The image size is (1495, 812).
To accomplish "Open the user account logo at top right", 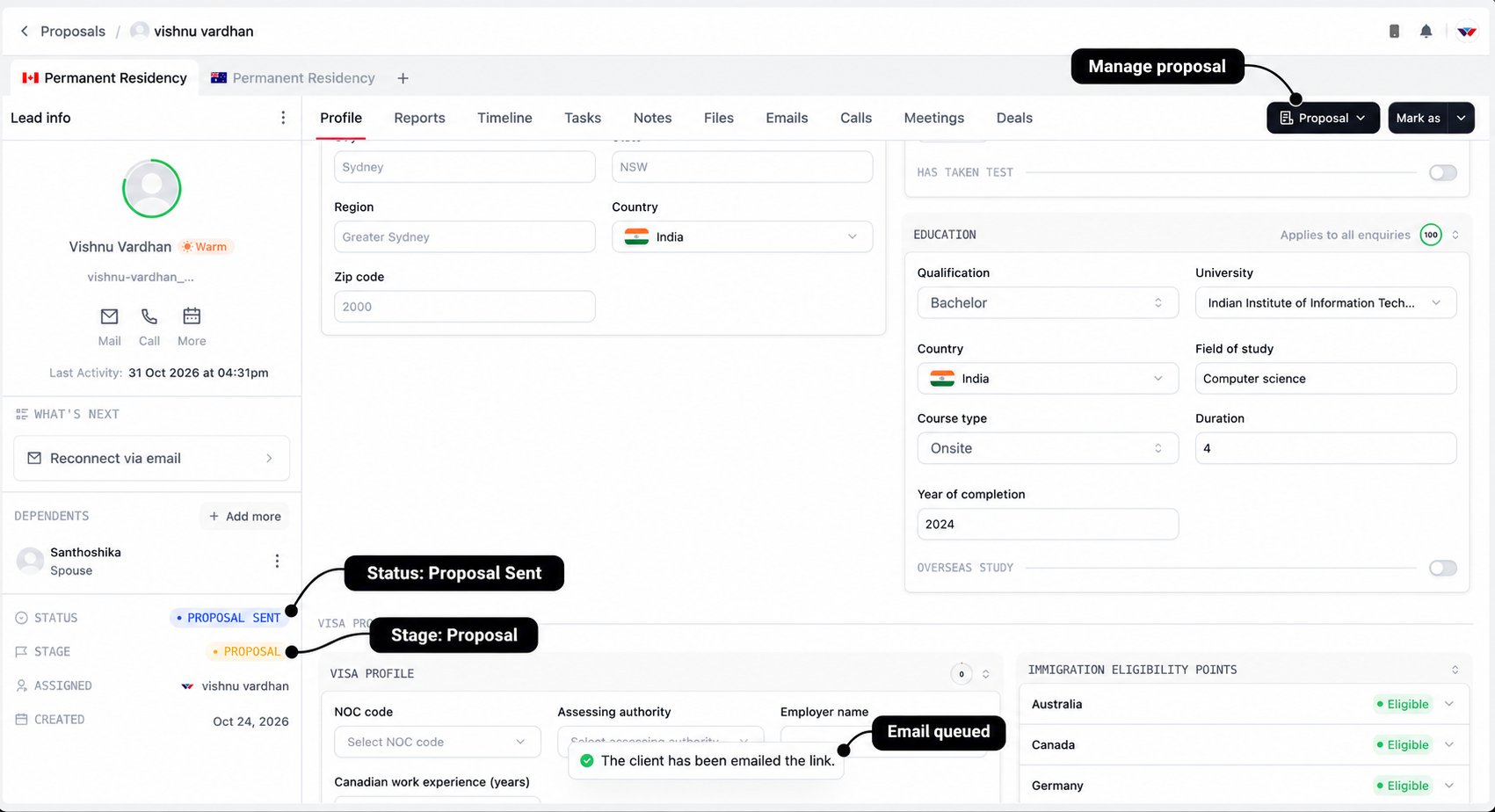I will click(1467, 32).
